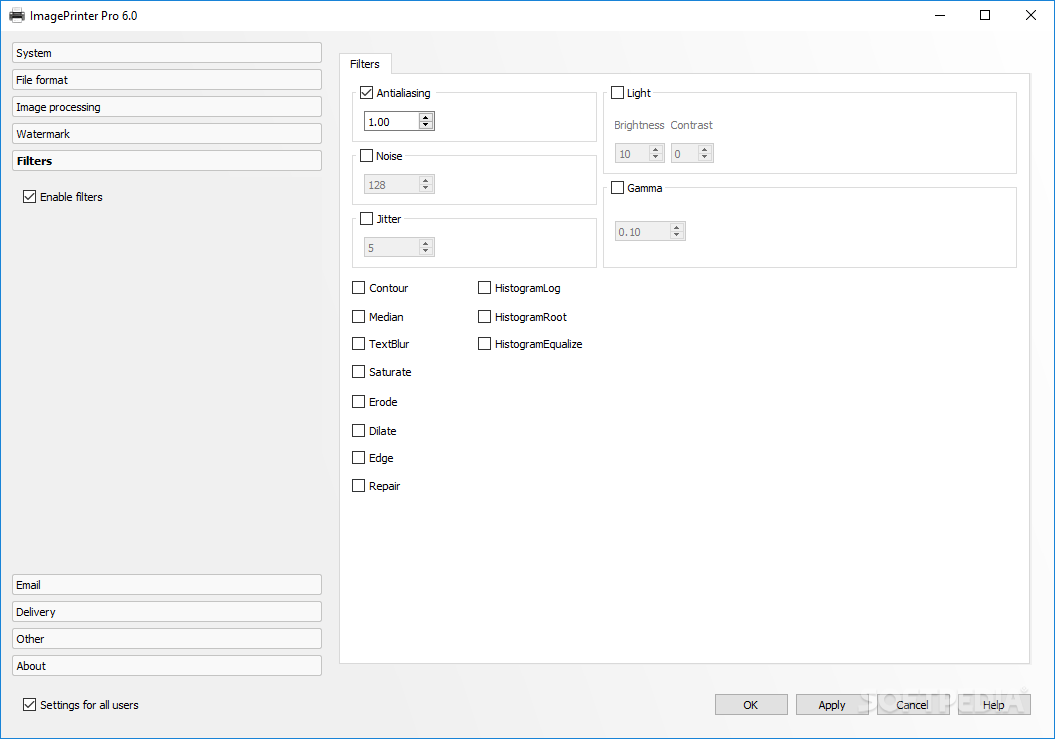The image size is (1055, 739).
Task: Check the HistogramRoot filter
Action: click(x=484, y=316)
